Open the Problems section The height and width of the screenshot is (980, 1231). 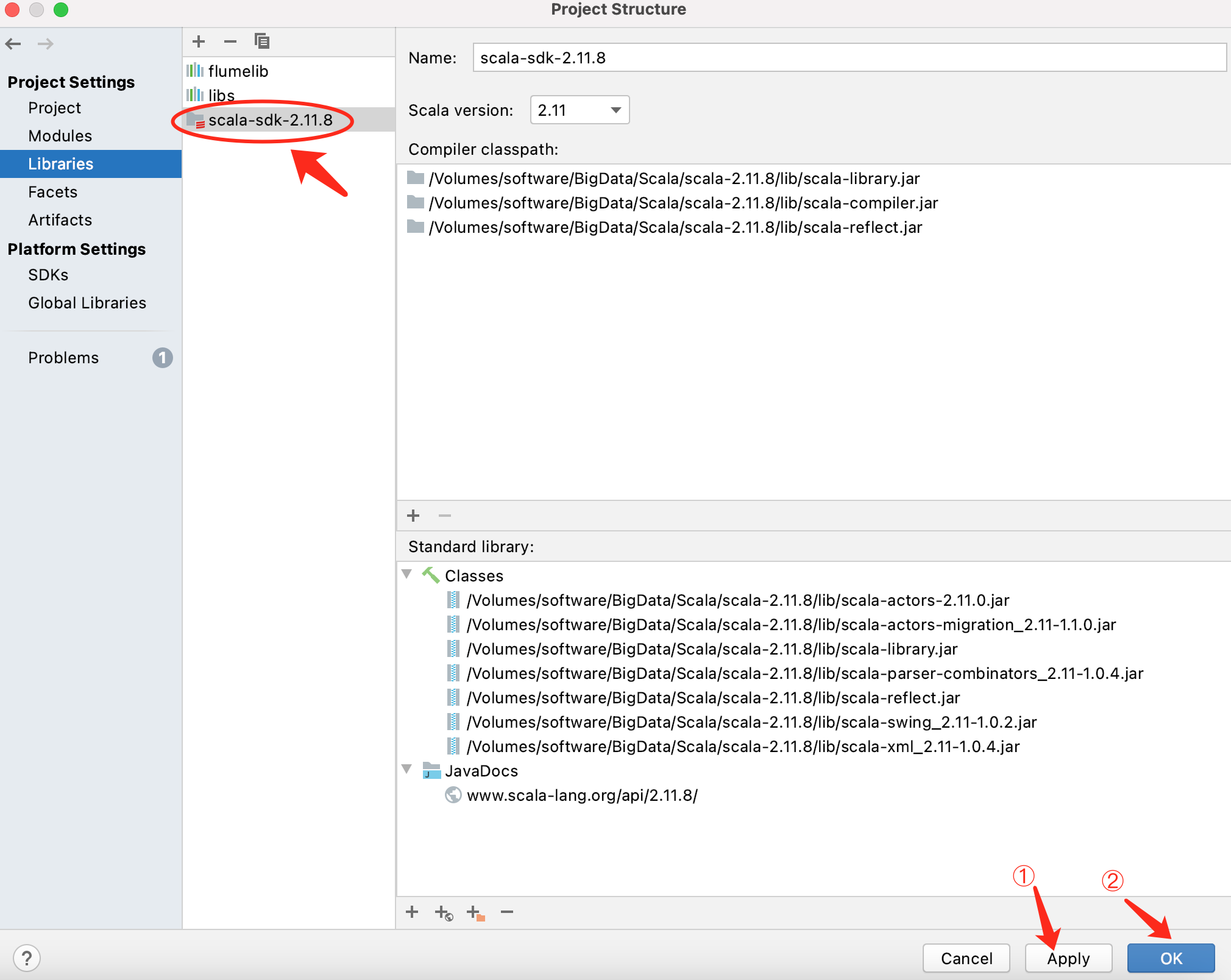coord(63,358)
